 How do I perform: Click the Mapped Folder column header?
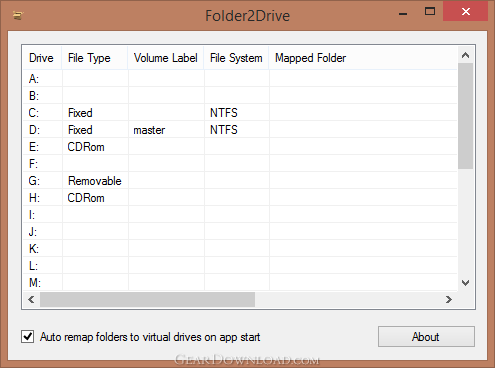[363, 58]
